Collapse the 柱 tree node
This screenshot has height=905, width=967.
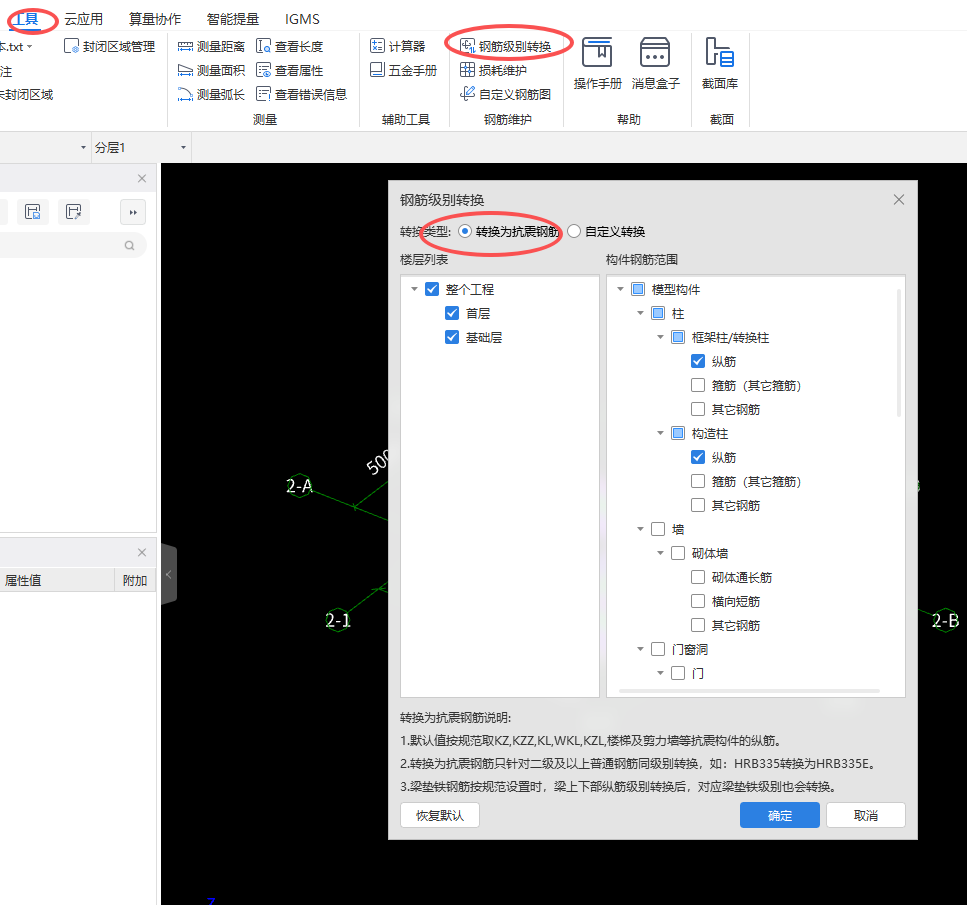point(640,313)
